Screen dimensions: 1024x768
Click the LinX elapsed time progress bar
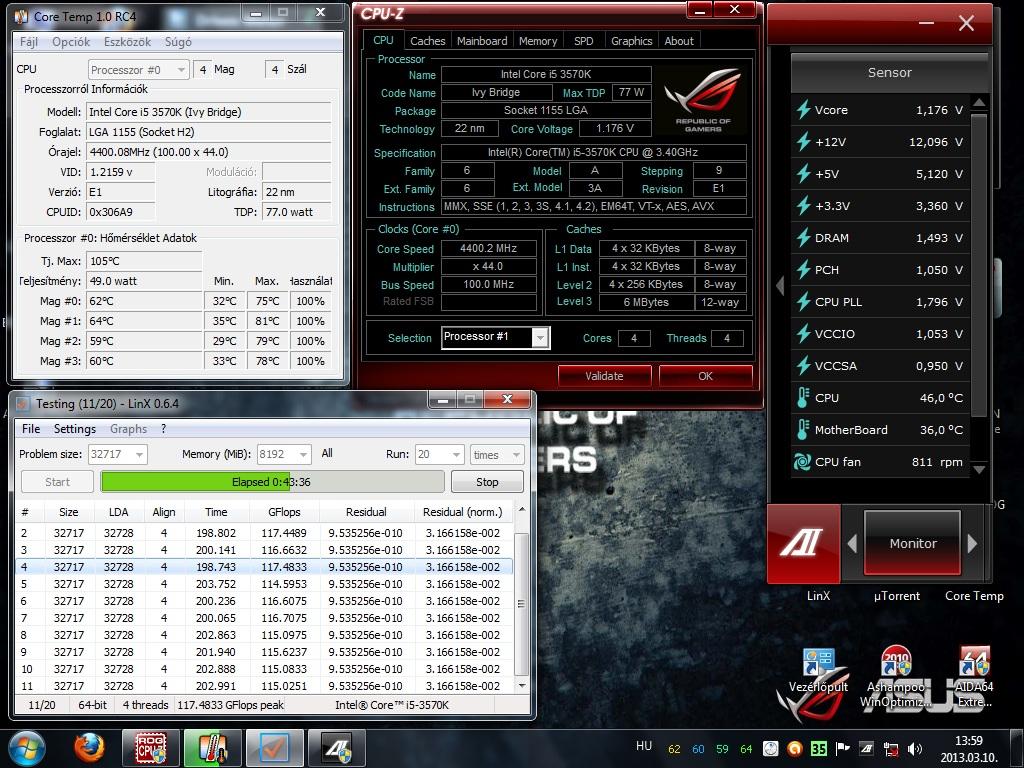point(272,482)
